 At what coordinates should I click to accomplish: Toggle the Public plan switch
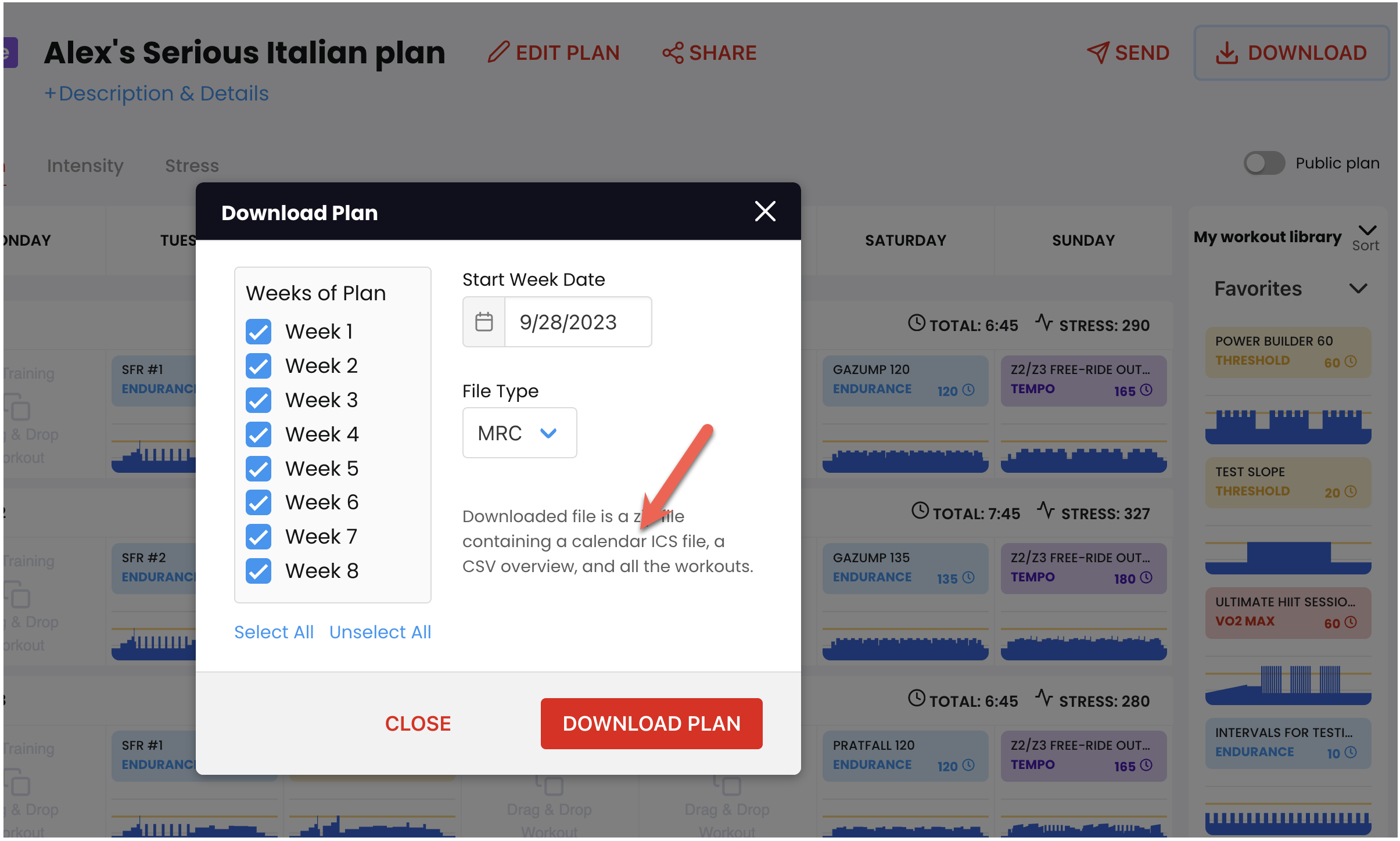1264,163
